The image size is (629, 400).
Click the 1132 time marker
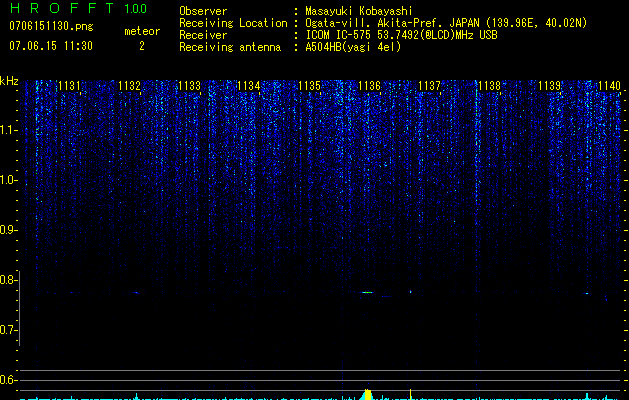pyautogui.click(x=130, y=86)
